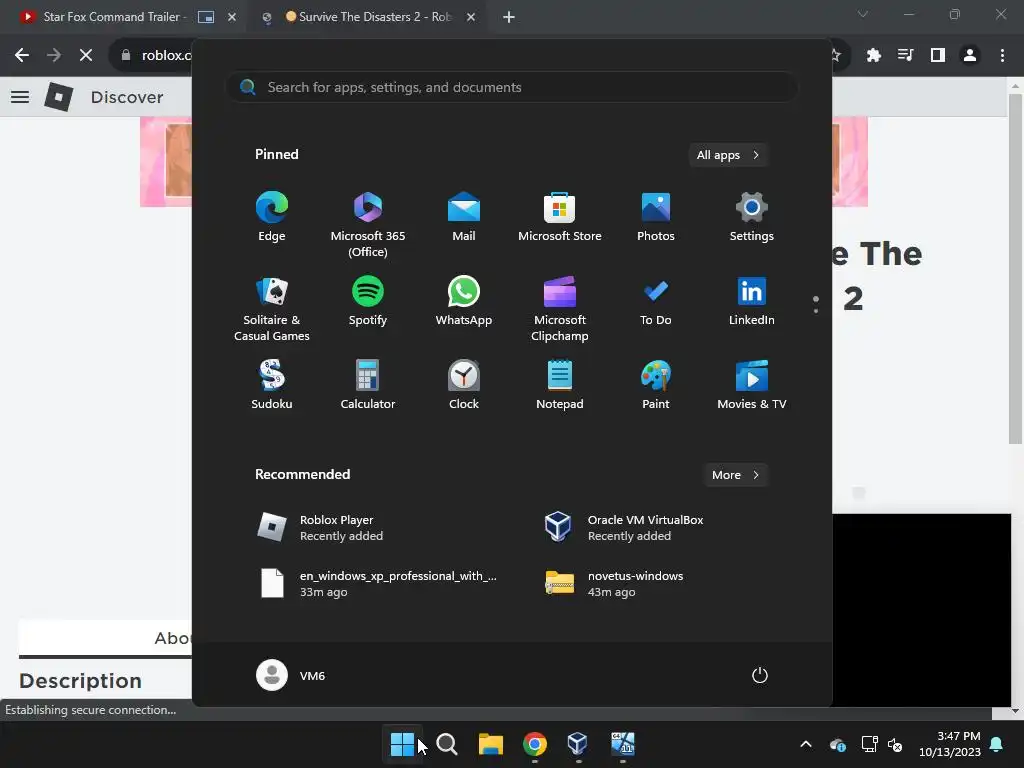Open File Explorer from the taskbar
This screenshot has height=768, width=1024.
pyautogui.click(x=490, y=744)
